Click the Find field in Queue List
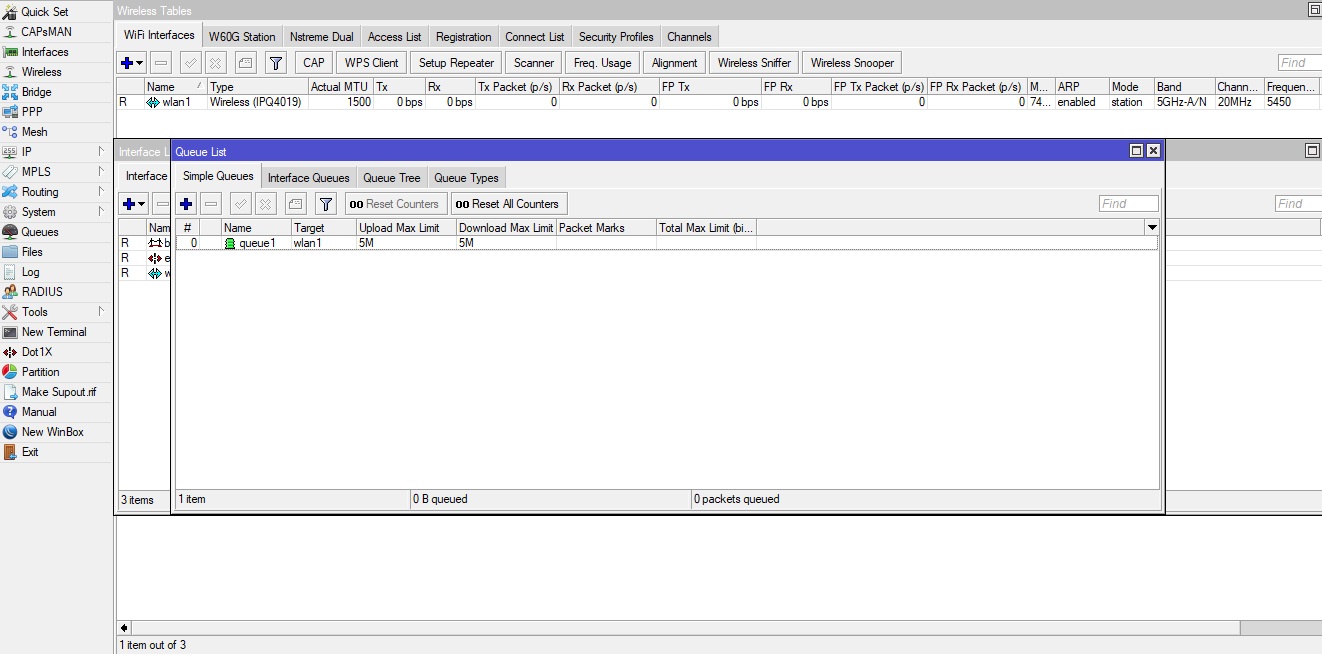Viewport: 1322px width, 654px height. tap(1128, 204)
